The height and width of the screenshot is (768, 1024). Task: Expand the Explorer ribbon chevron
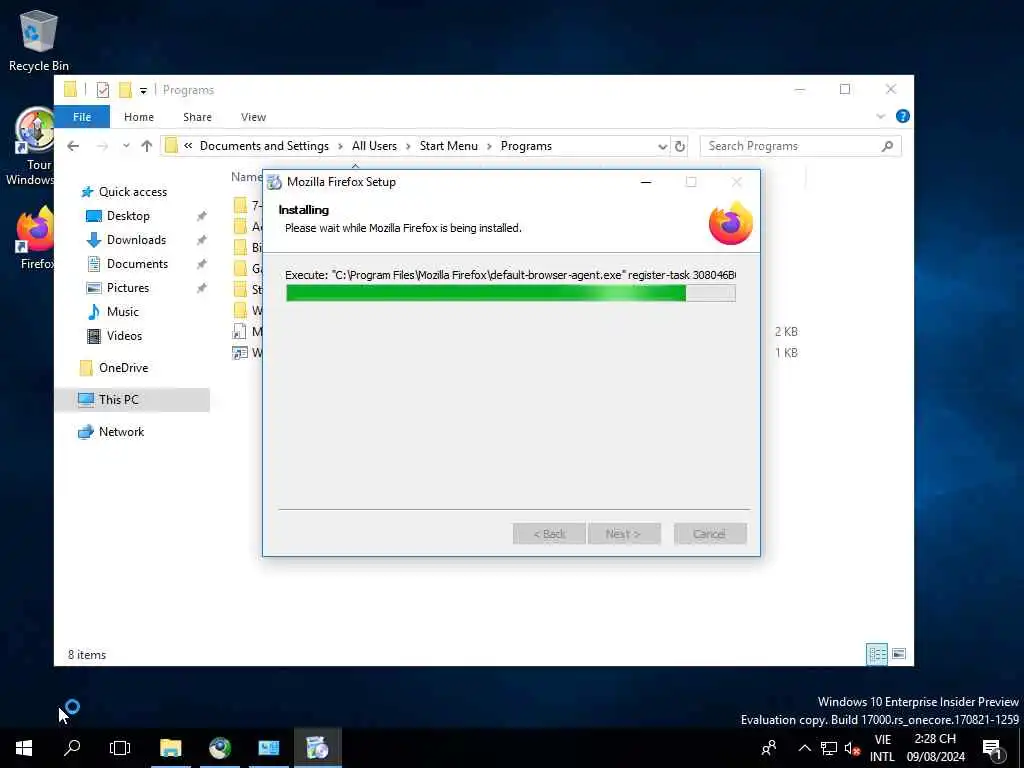point(880,116)
